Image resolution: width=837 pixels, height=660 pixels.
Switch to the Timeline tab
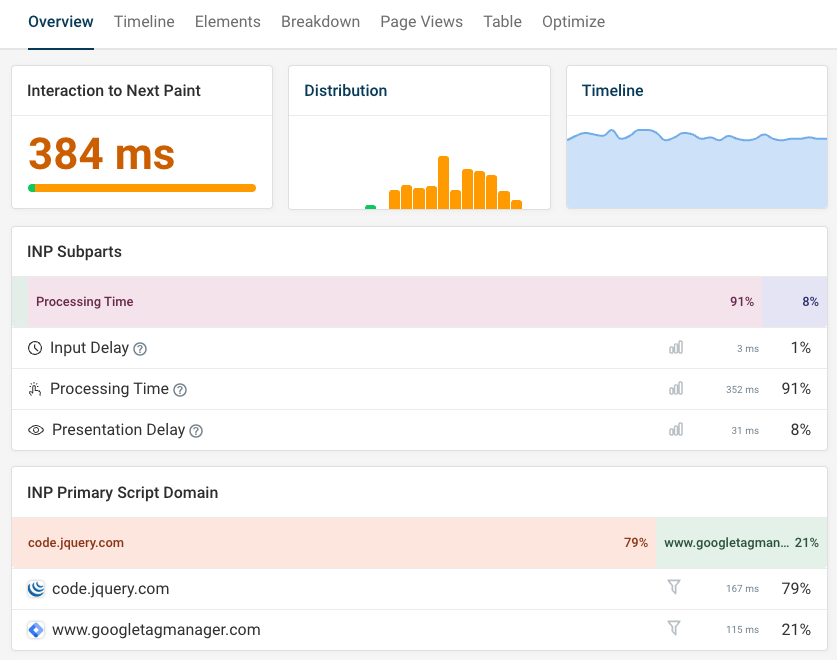pos(144,22)
